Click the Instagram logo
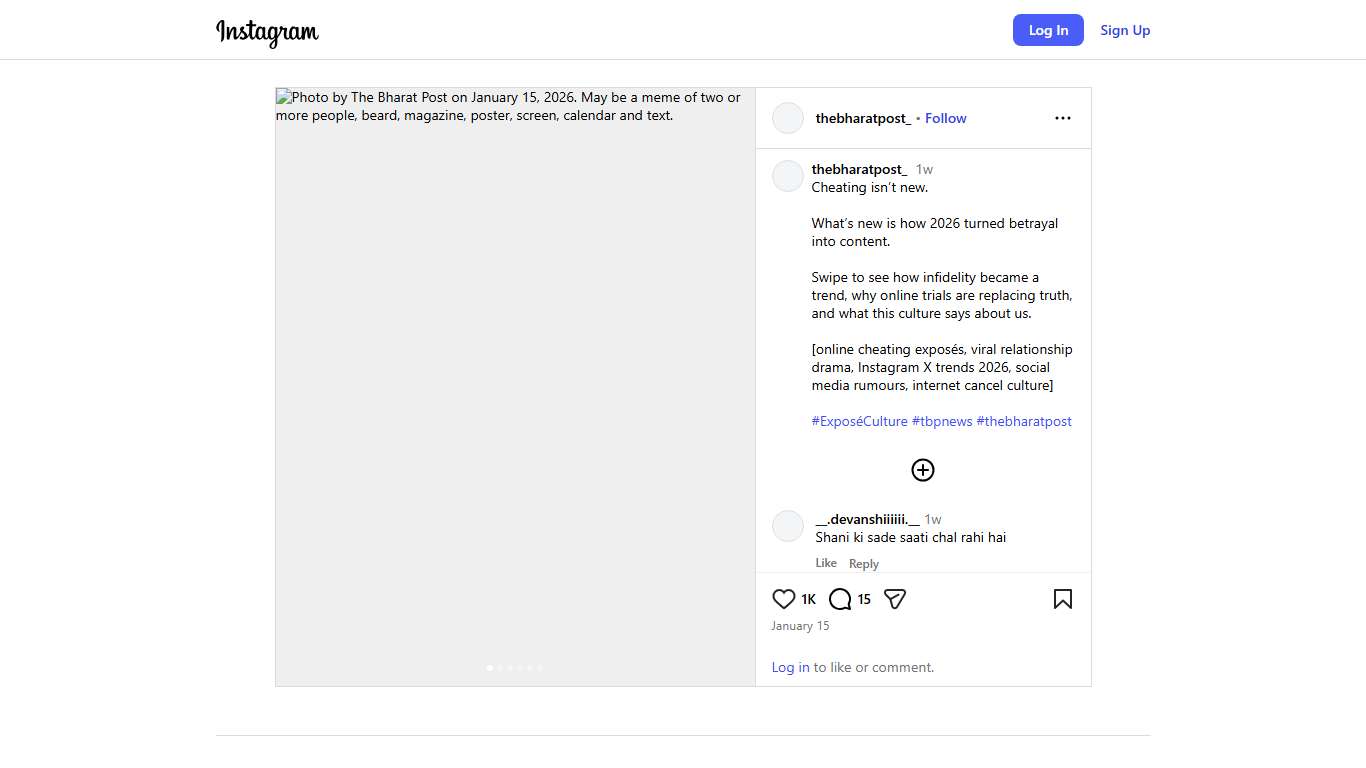Viewport: 1366px width, 768px height. [x=267, y=32]
